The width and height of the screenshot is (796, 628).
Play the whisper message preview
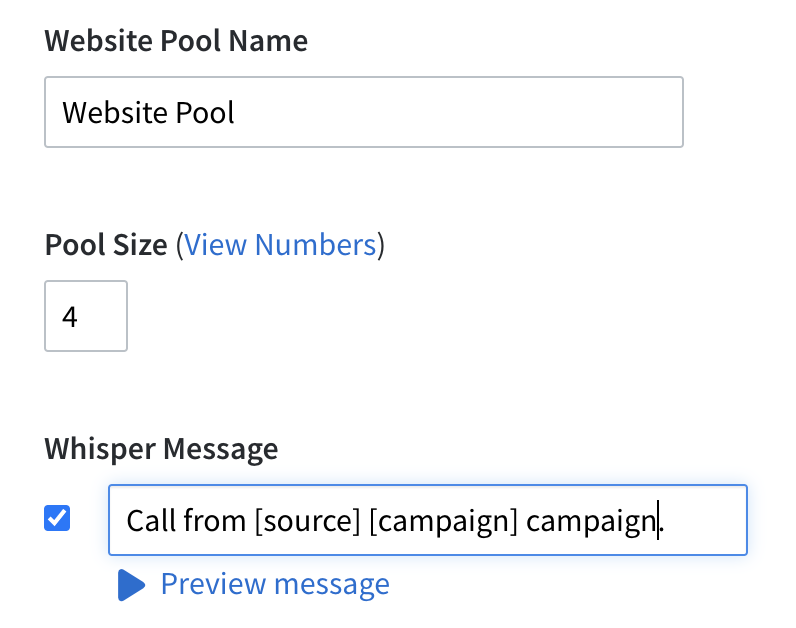[x=254, y=584]
